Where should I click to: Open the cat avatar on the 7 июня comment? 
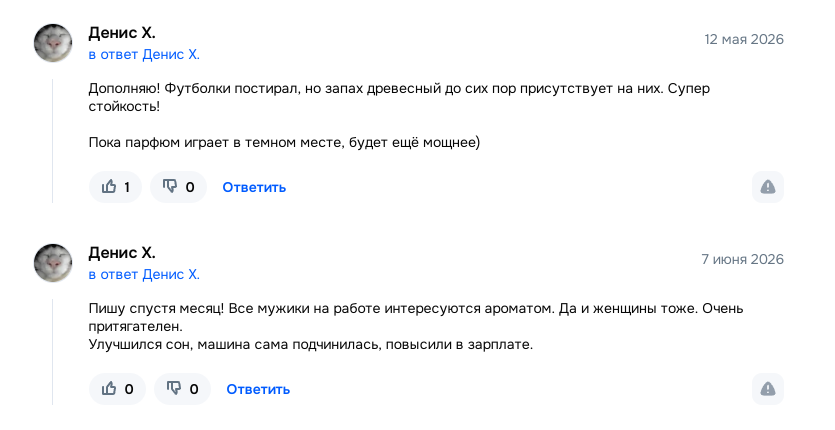(x=53, y=263)
